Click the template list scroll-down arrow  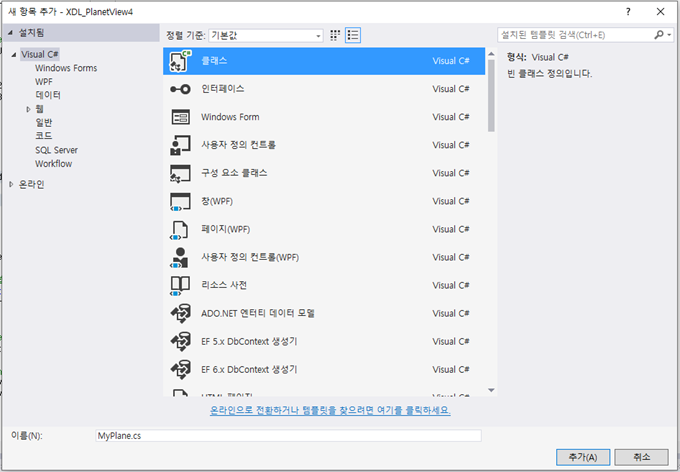(491, 390)
